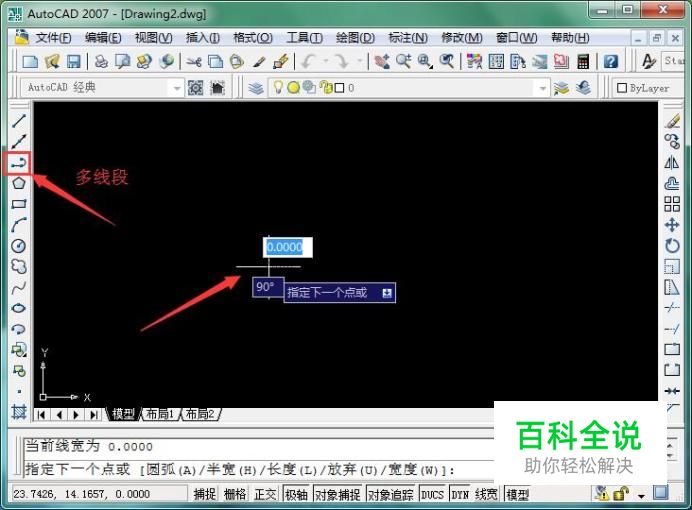
Task: Open the 文件(F) menu
Action: [53, 38]
